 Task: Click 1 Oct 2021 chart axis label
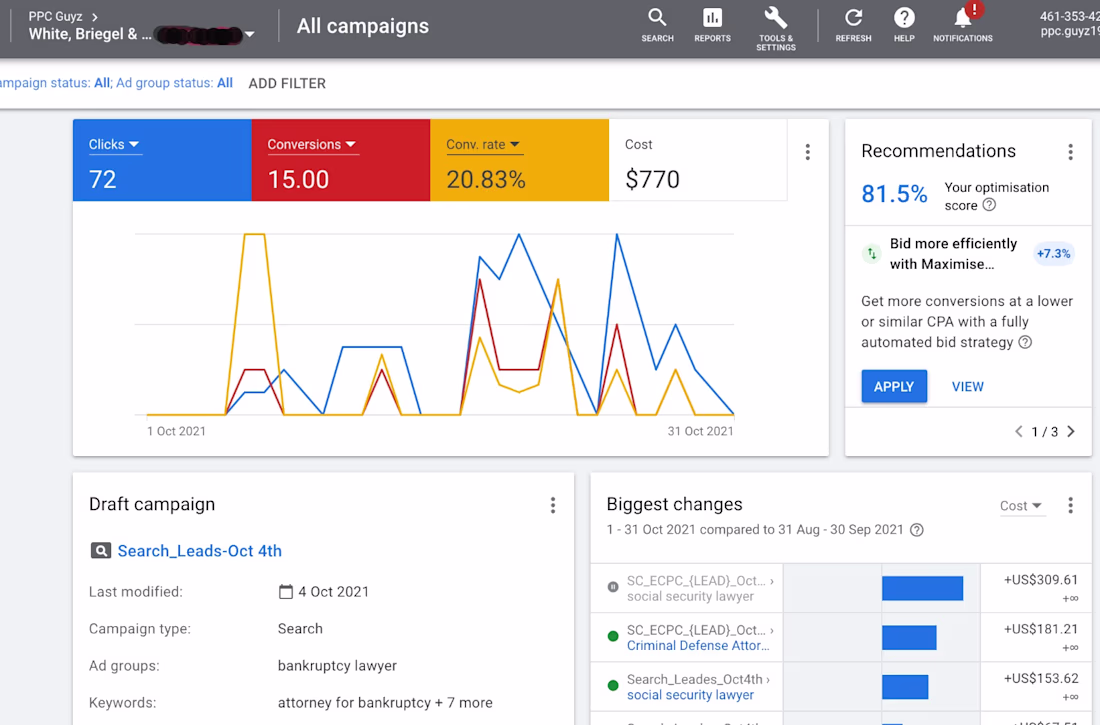176,431
